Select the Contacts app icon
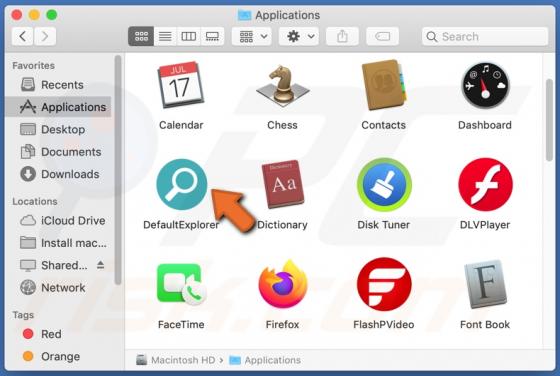 (x=383, y=85)
